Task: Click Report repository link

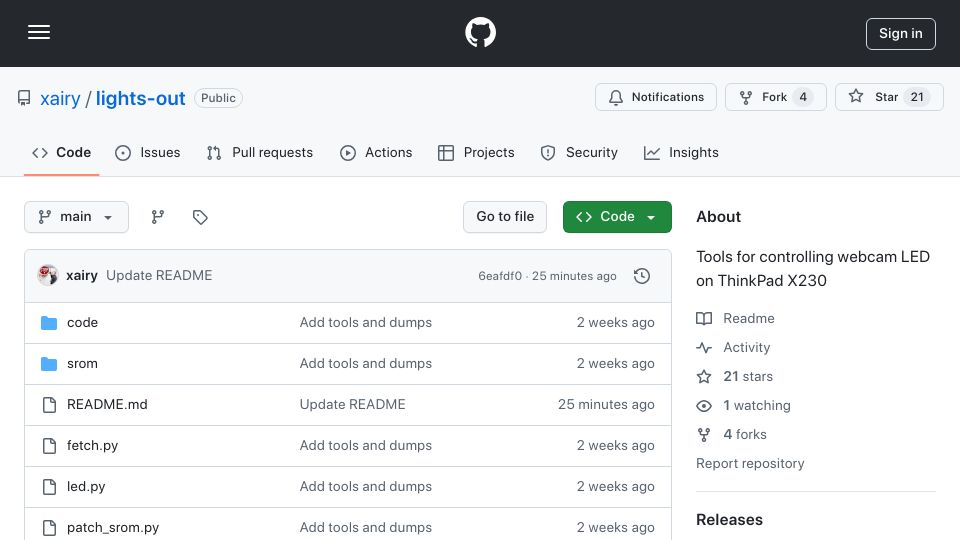Action: click(x=750, y=463)
